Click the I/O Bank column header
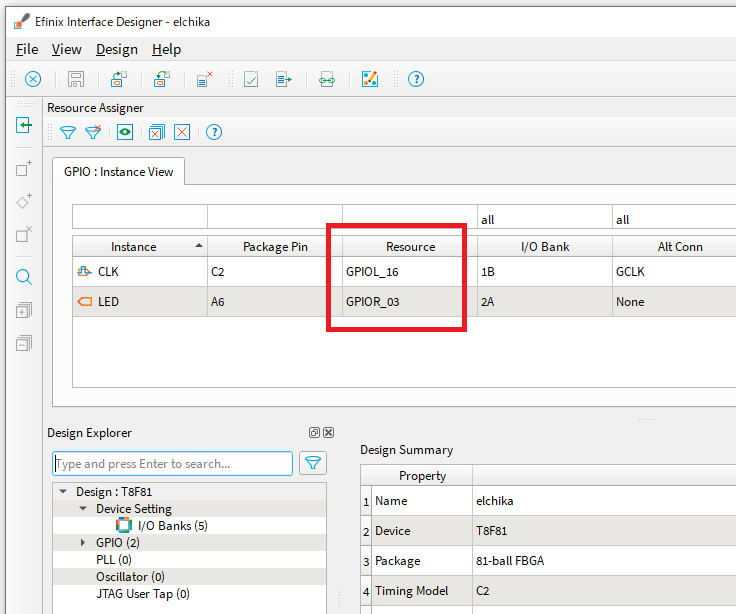The width and height of the screenshot is (736, 614). click(x=545, y=246)
